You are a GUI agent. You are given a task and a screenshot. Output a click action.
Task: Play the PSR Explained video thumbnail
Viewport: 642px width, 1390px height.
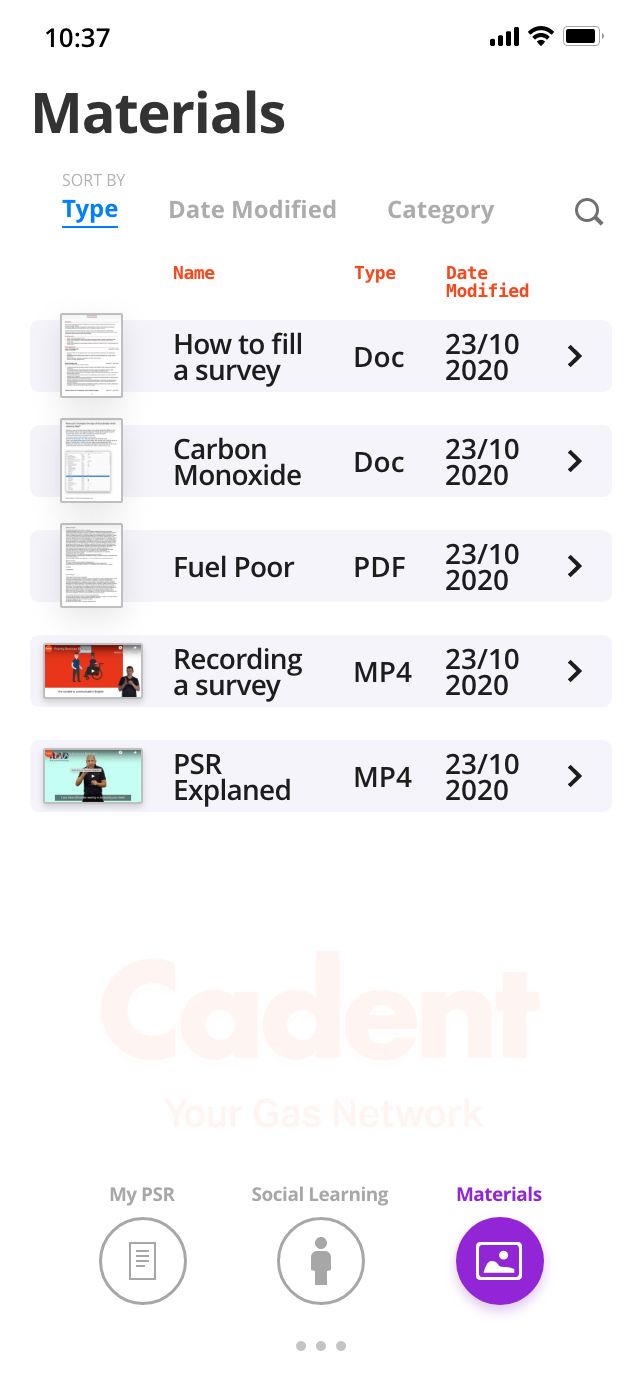pyautogui.click(x=93, y=776)
